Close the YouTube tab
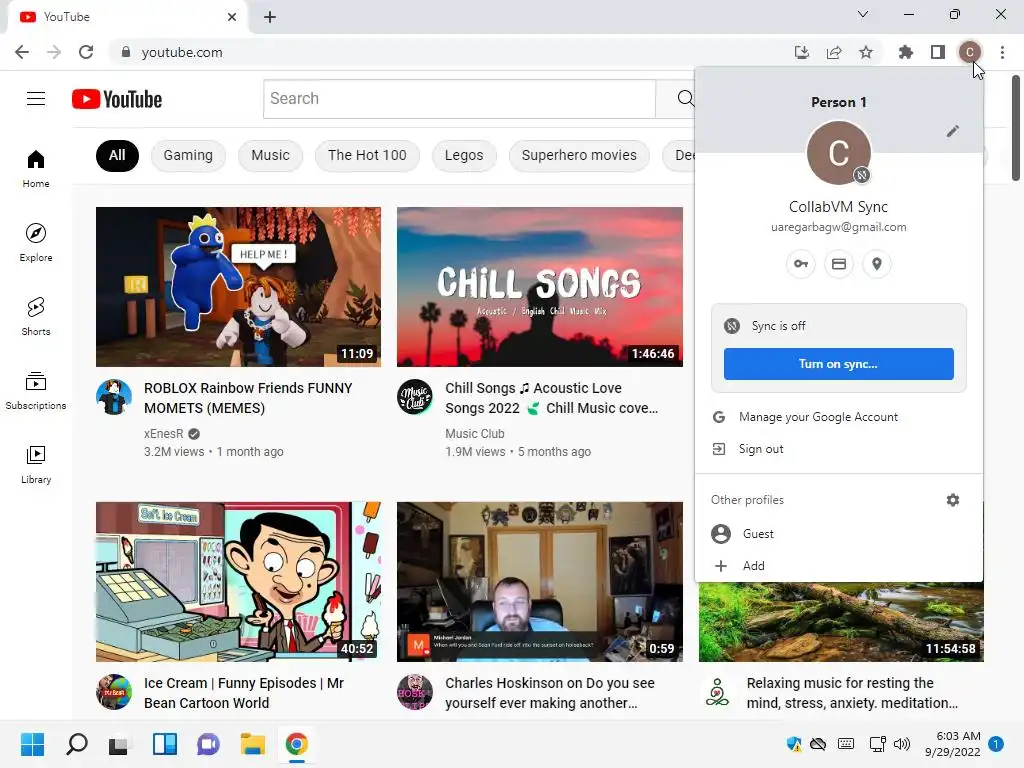The height and width of the screenshot is (768, 1024). (232, 17)
